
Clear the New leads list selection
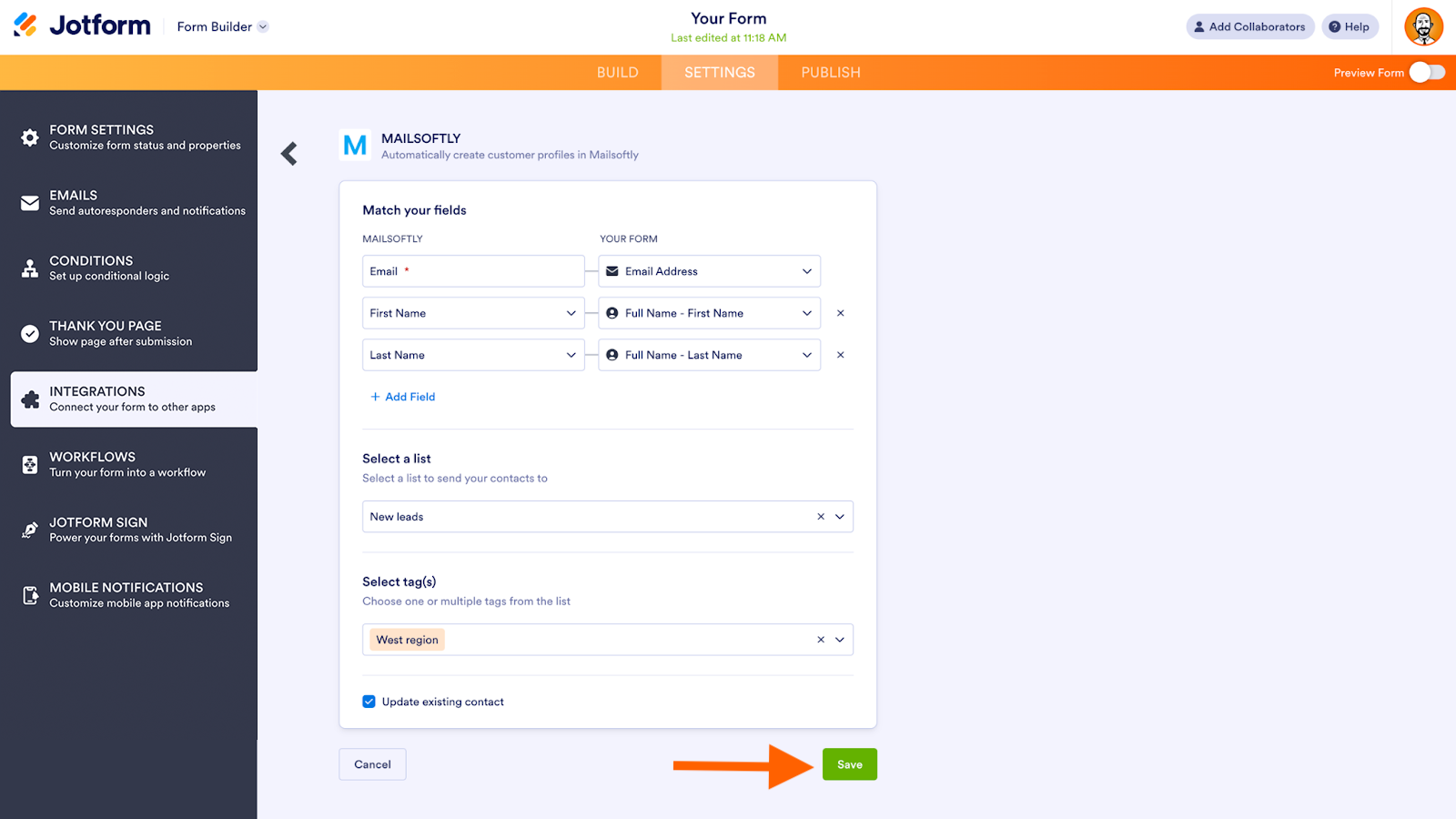(x=820, y=517)
